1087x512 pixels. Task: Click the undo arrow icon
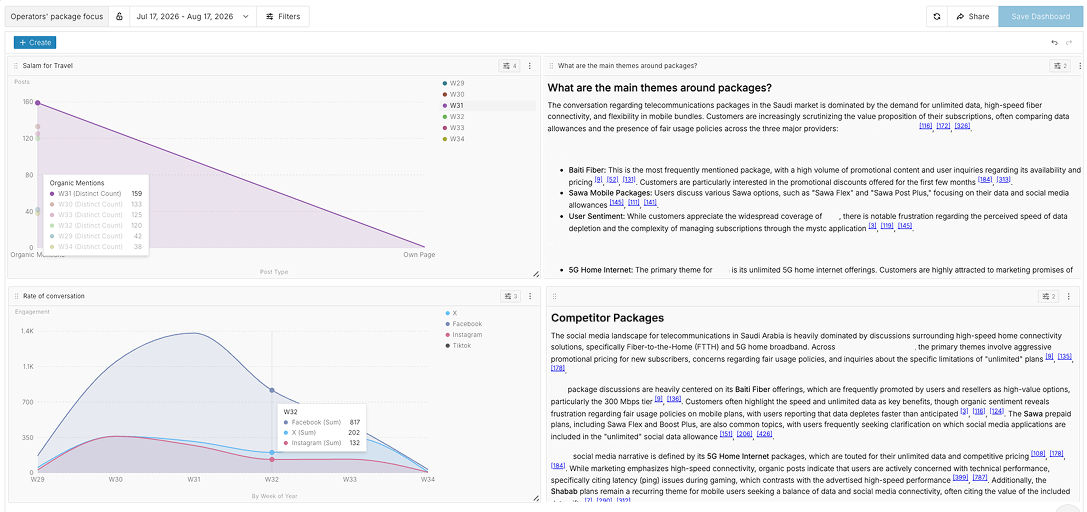[x=1054, y=42]
